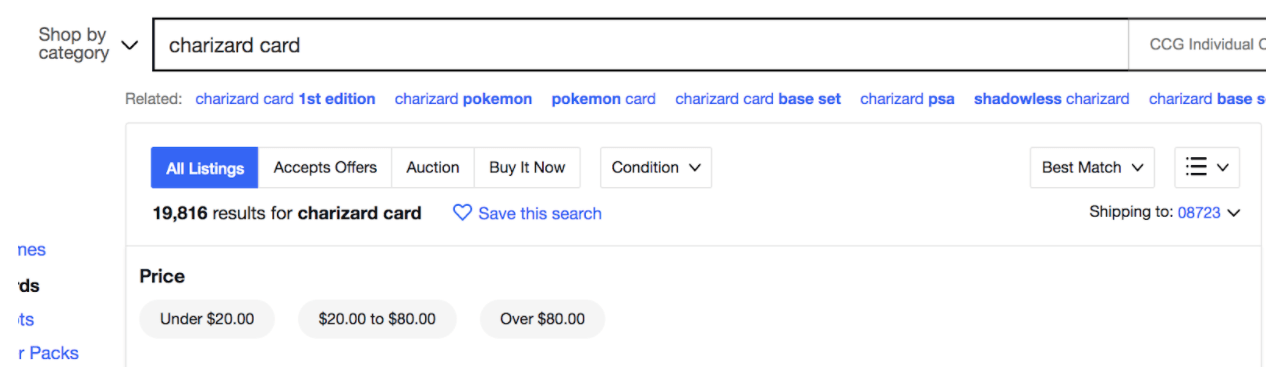Filter price Under $20.00

click(x=207, y=319)
